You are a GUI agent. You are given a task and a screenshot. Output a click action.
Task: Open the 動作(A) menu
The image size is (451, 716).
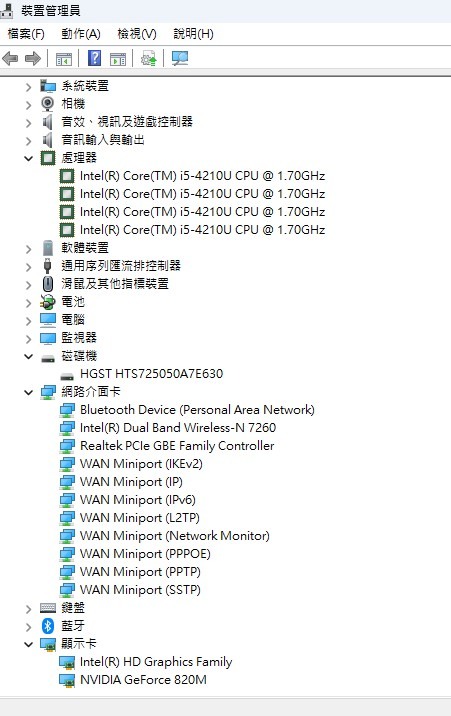click(x=80, y=34)
